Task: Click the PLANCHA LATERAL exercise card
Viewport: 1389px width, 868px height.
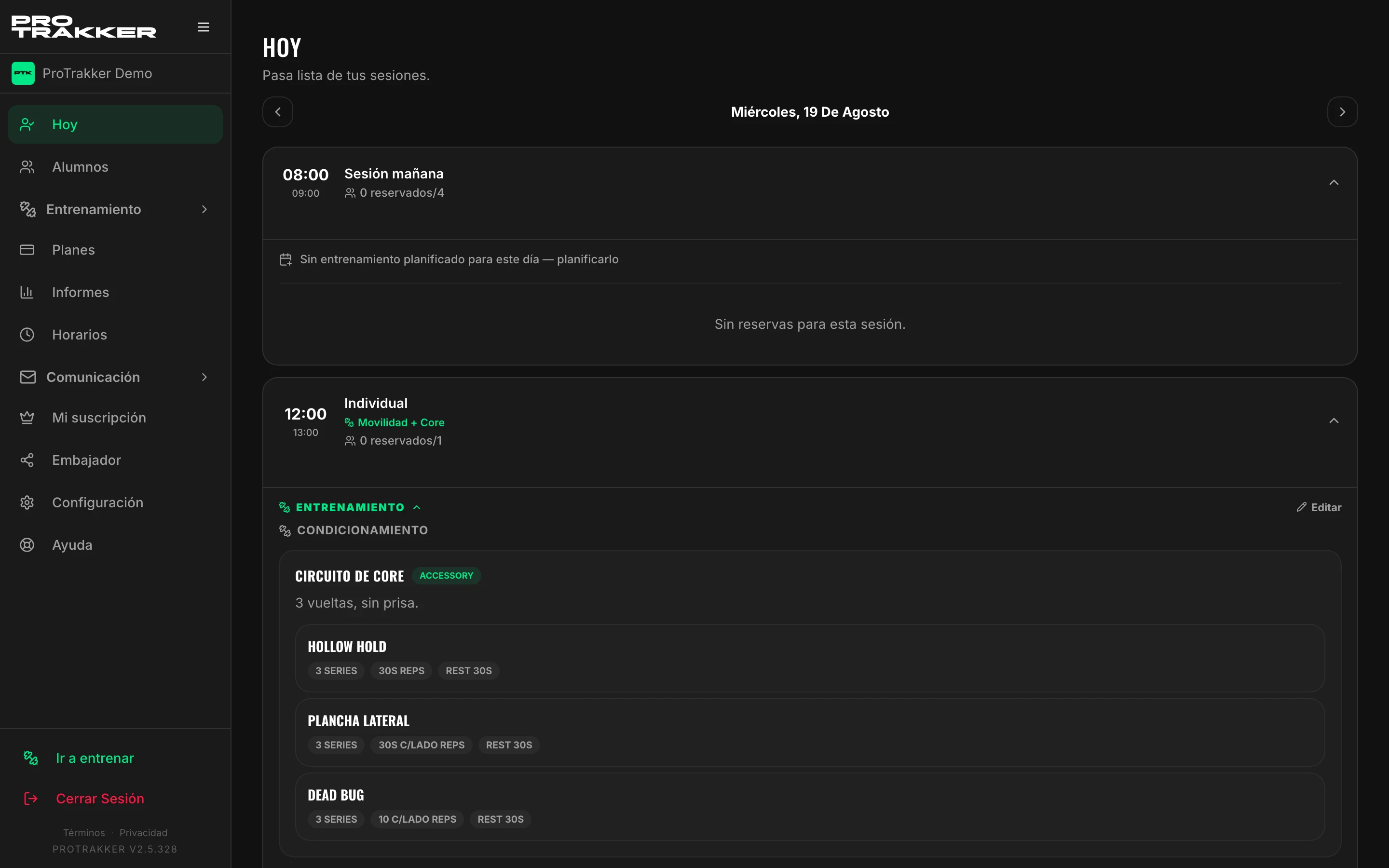Action: (x=810, y=732)
